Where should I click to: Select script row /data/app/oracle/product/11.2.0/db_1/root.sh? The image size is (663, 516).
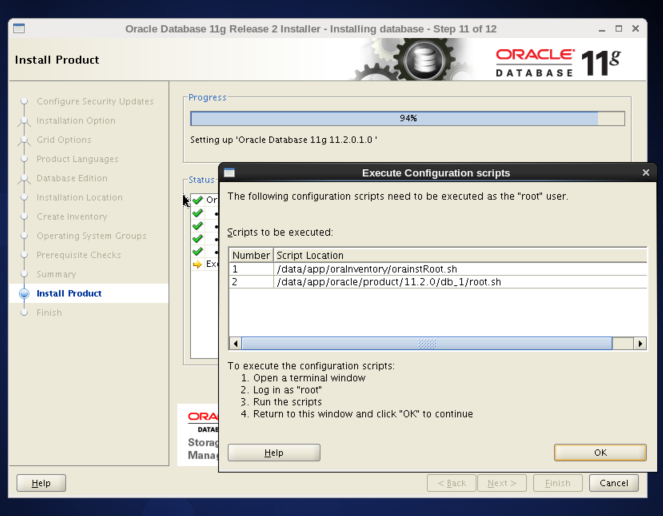(438, 282)
